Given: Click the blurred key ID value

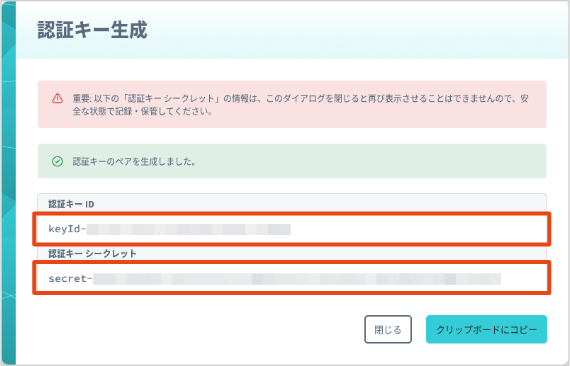Looking at the screenshot, I should [x=189, y=229].
